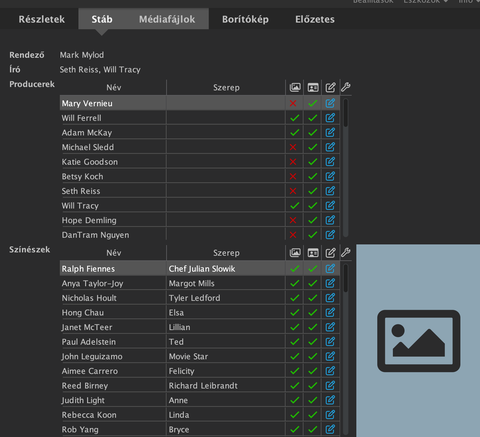Edit Betsy Koch's producer entry
The height and width of the screenshot is (437, 480).
point(330,176)
